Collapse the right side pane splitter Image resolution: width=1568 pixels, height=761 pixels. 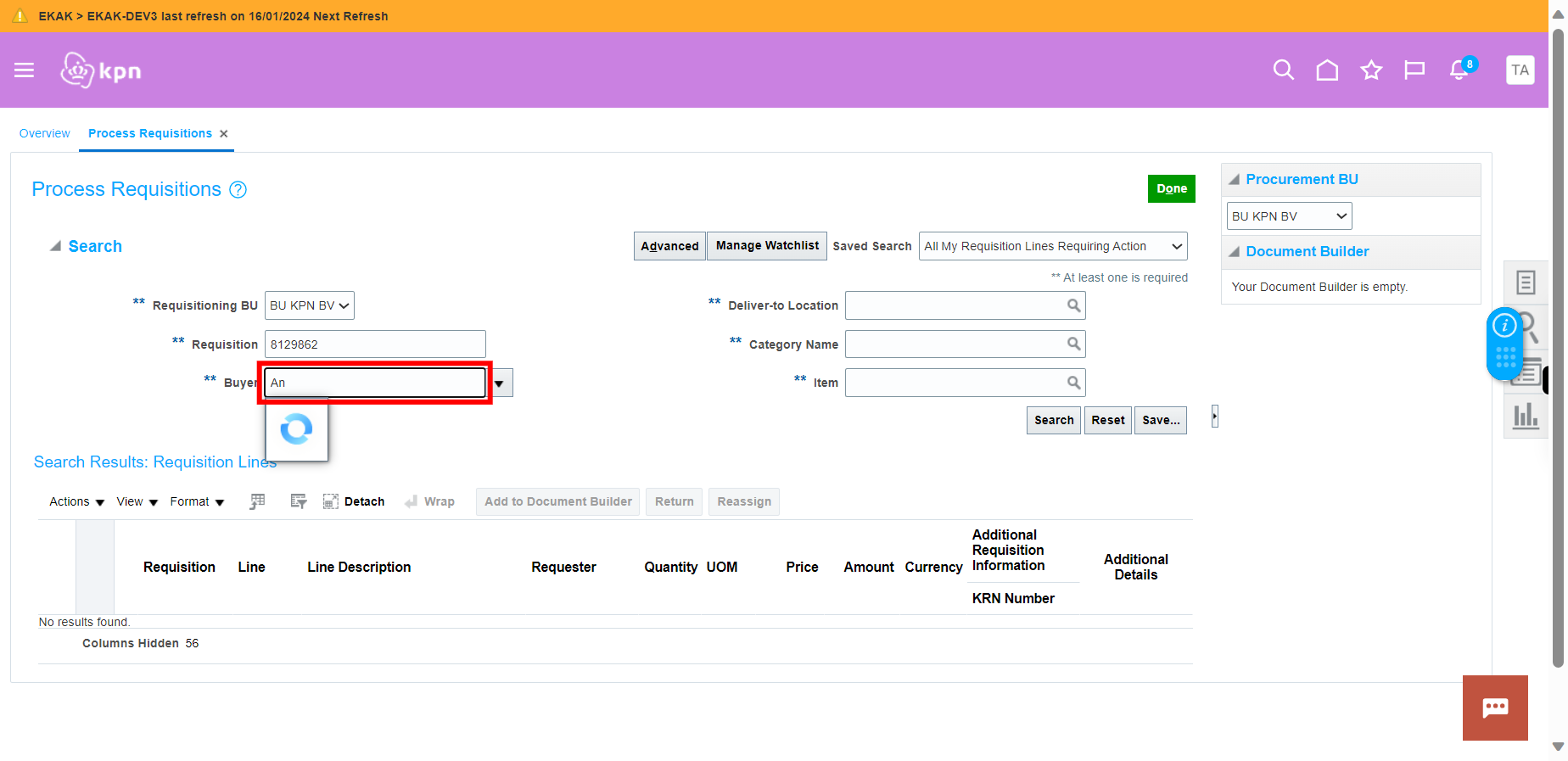tap(1215, 417)
